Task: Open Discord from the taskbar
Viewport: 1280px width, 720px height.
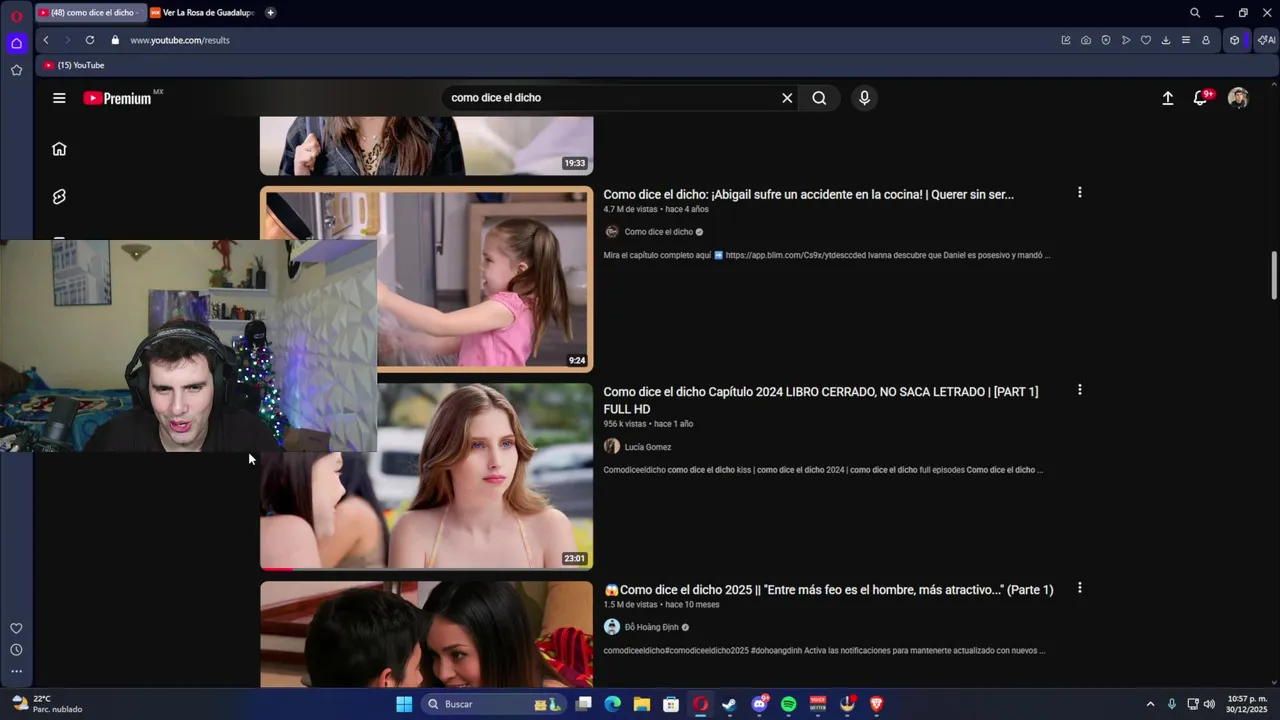Action: [x=759, y=704]
